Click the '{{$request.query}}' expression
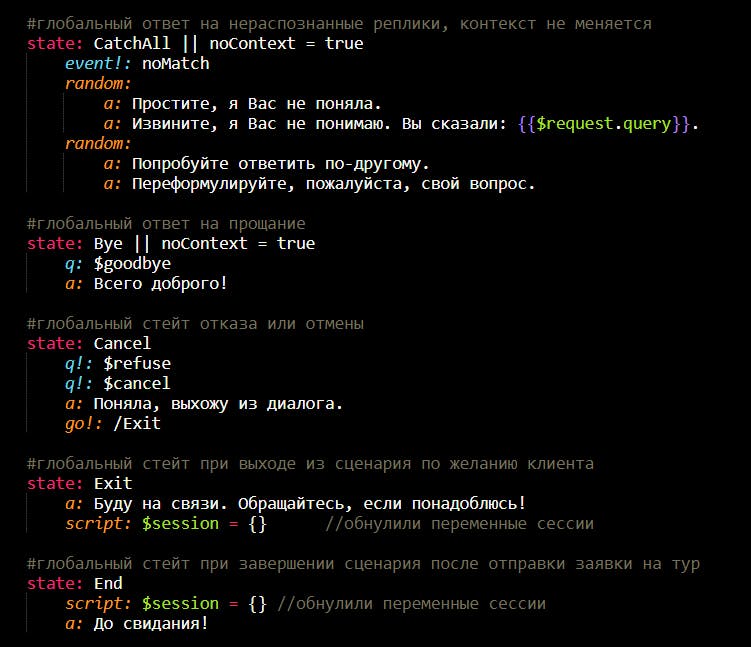The height and width of the screenshot is (647, 751). point(603,124)
